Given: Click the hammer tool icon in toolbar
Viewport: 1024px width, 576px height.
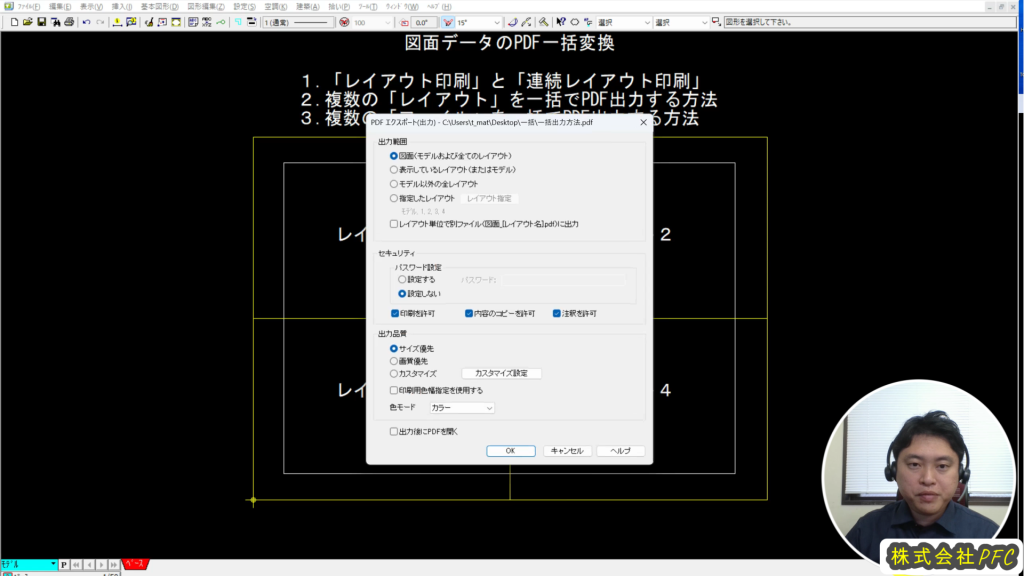Looking at the screenshot, I should click(x=543, y=22).
